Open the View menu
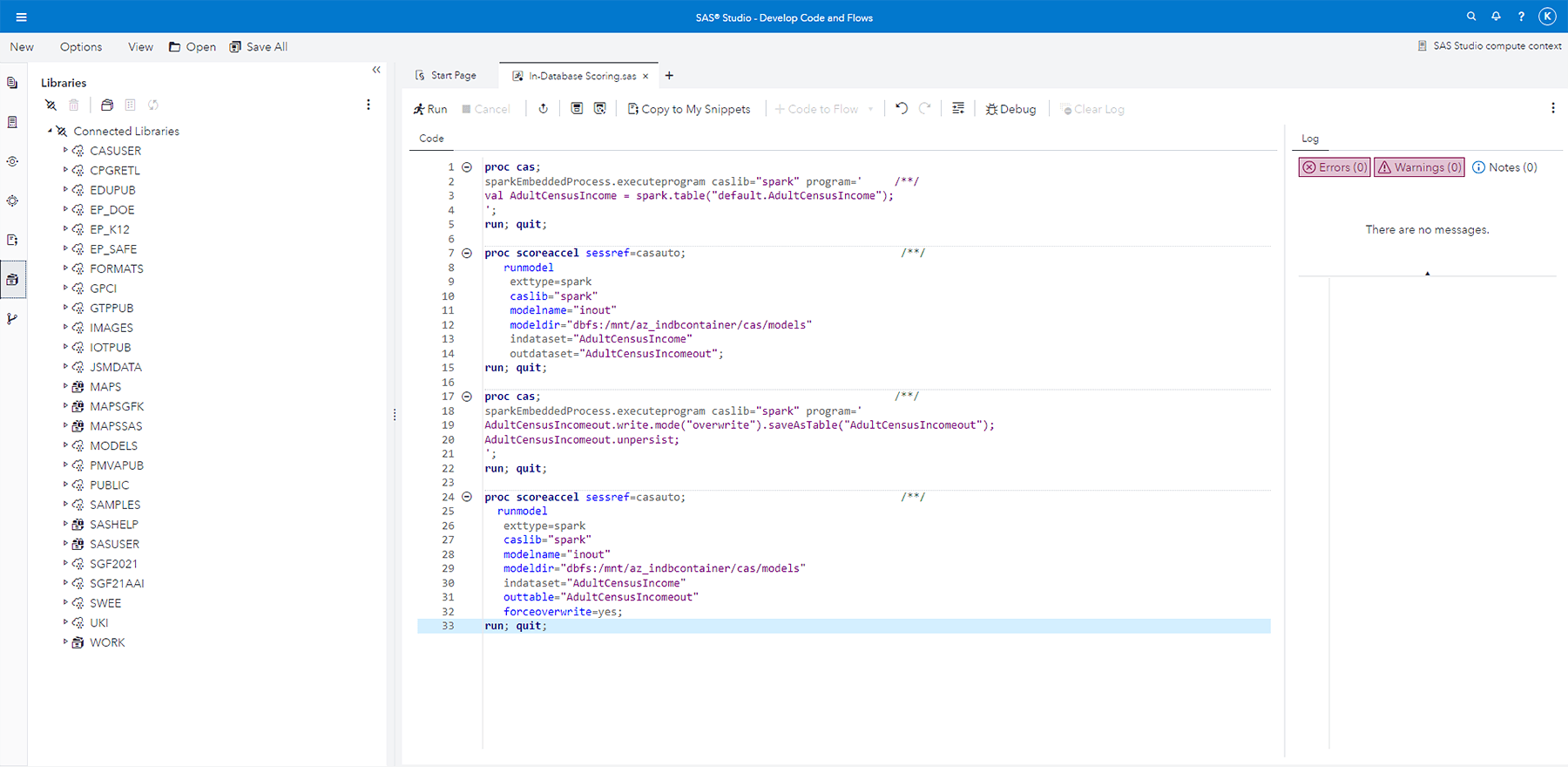The width and height of the screenshot is (1568, 767). coord(140,47)
